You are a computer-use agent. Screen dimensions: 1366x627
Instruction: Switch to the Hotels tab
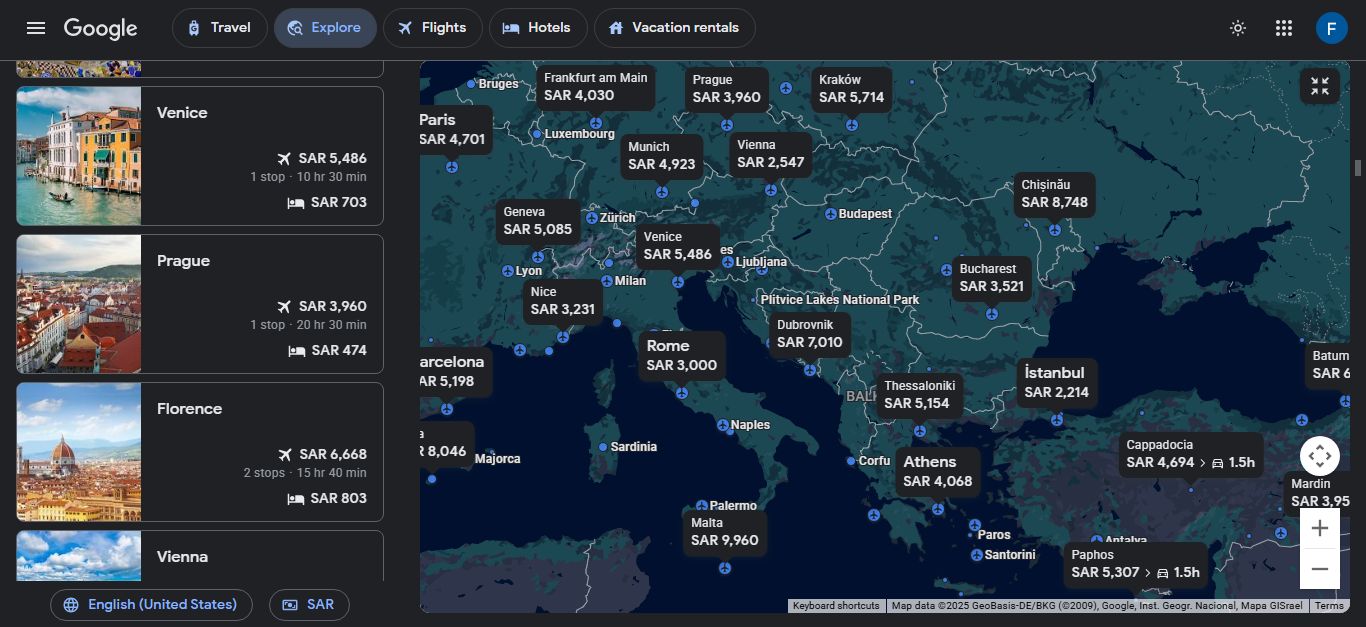pyautogui.click(x=537, y=28)
